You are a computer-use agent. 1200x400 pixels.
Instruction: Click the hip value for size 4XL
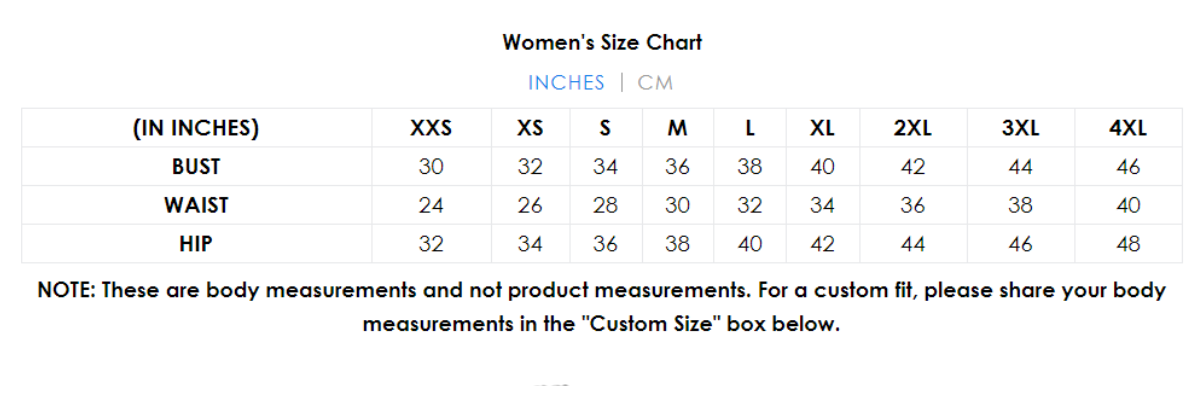(1128, 244)
